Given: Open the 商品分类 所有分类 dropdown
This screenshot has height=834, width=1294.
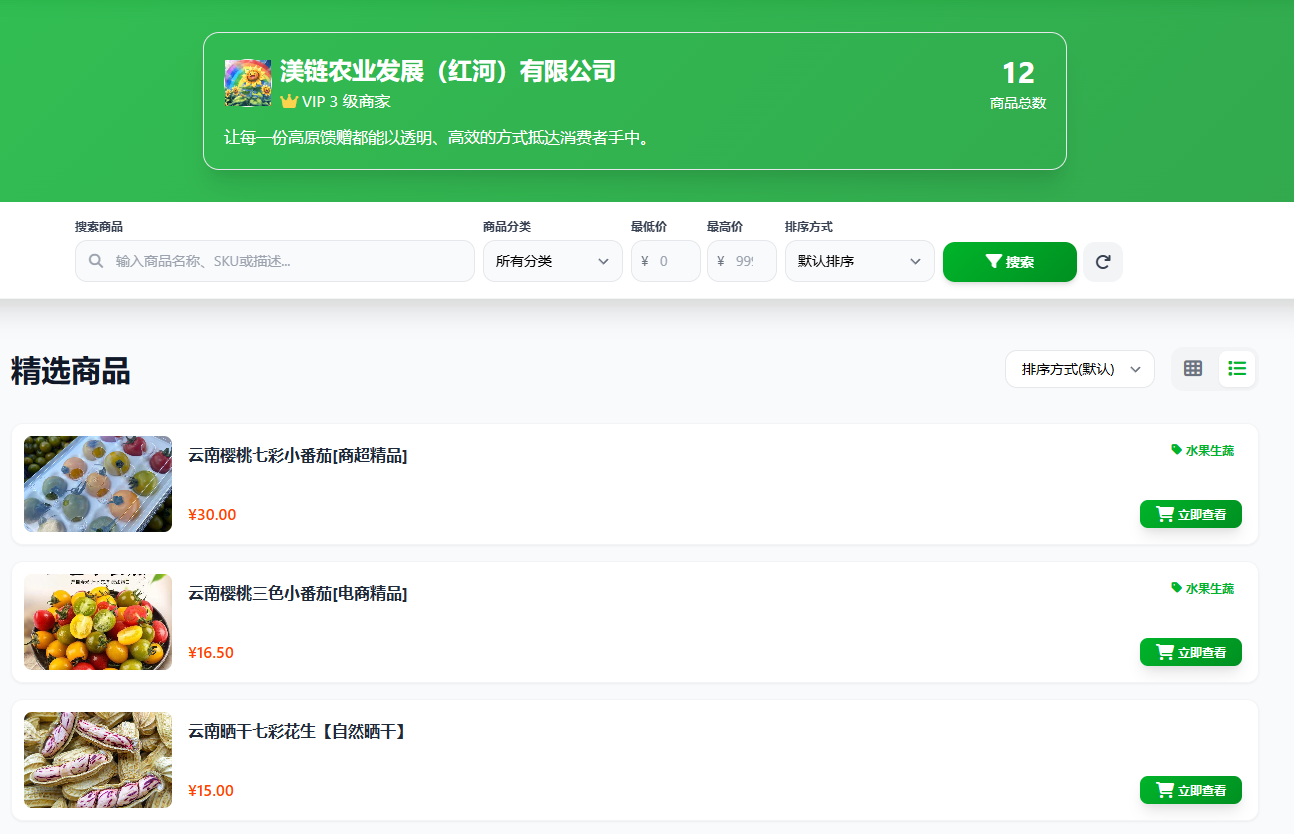Looking at the screenshot, I should coord(552,261).
